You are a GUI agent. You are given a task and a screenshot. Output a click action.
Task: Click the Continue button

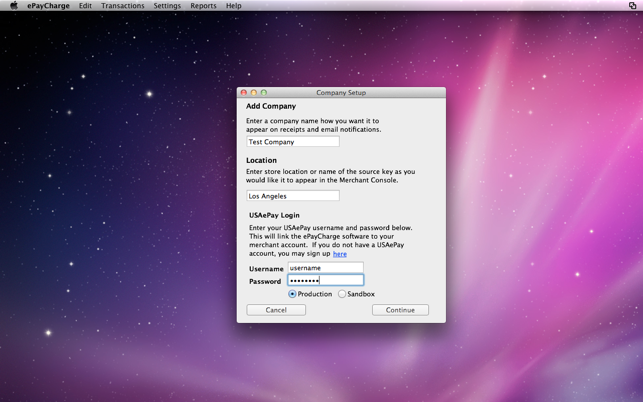point(400,310)
